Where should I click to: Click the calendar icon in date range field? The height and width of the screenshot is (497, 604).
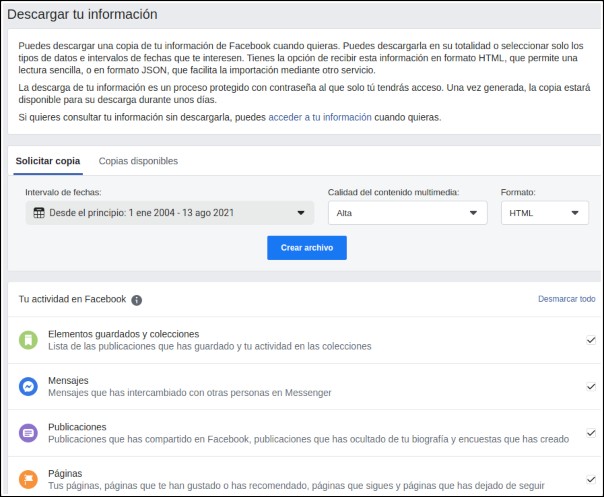[x=39, y=213]
